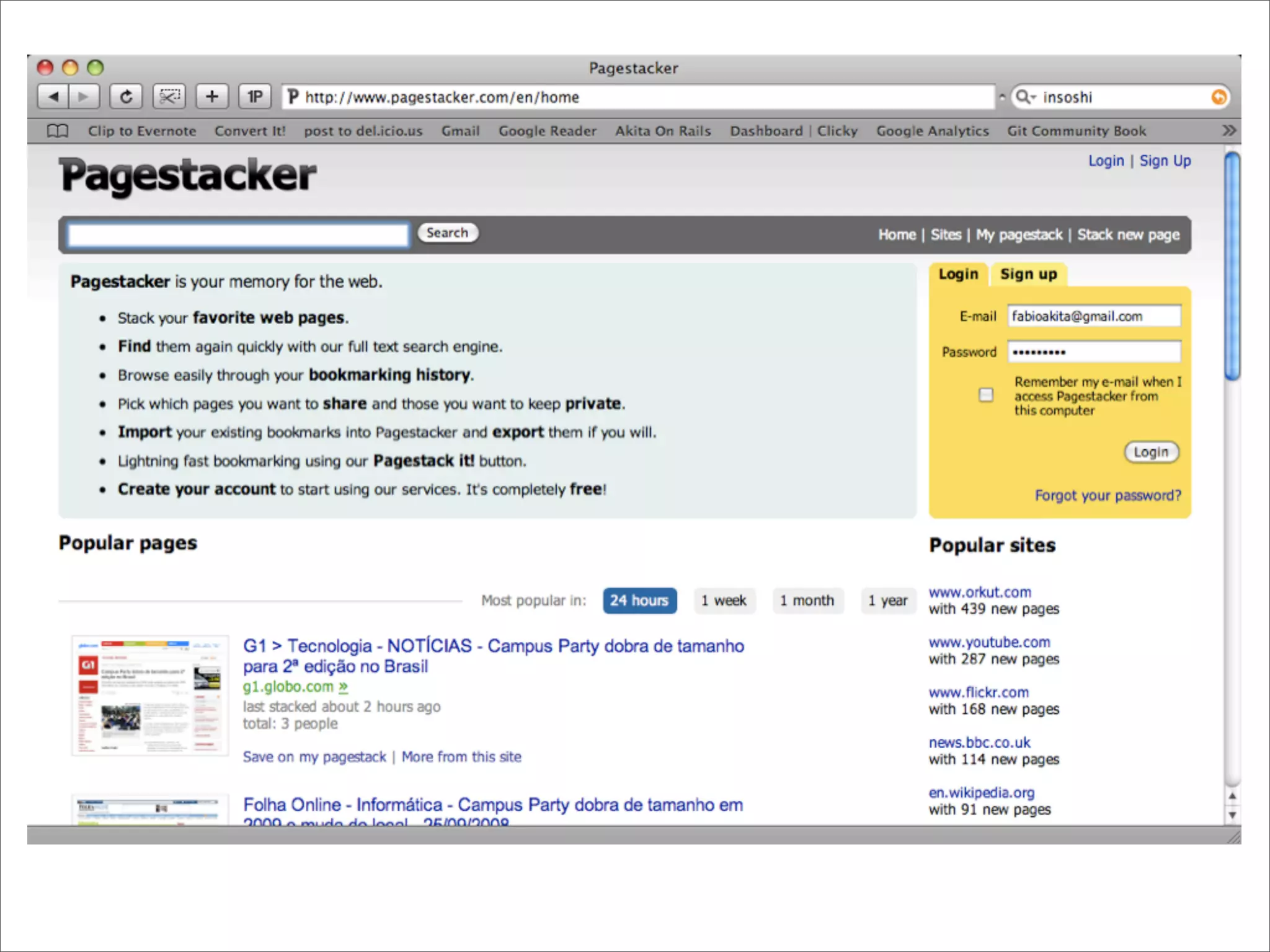Click the web clip scissors icon
This screenshot has width=1270, height=952.
click(x=169, y=97)
